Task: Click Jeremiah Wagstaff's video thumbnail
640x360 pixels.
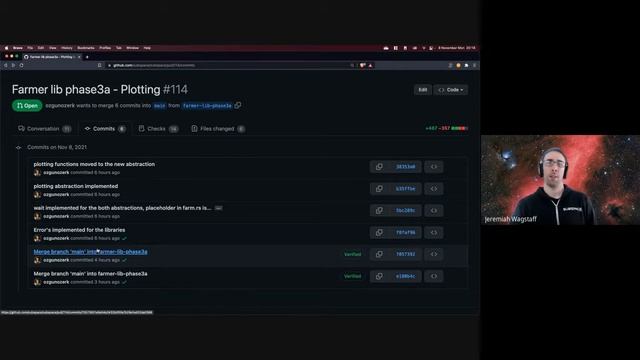Action: [560, 180]
